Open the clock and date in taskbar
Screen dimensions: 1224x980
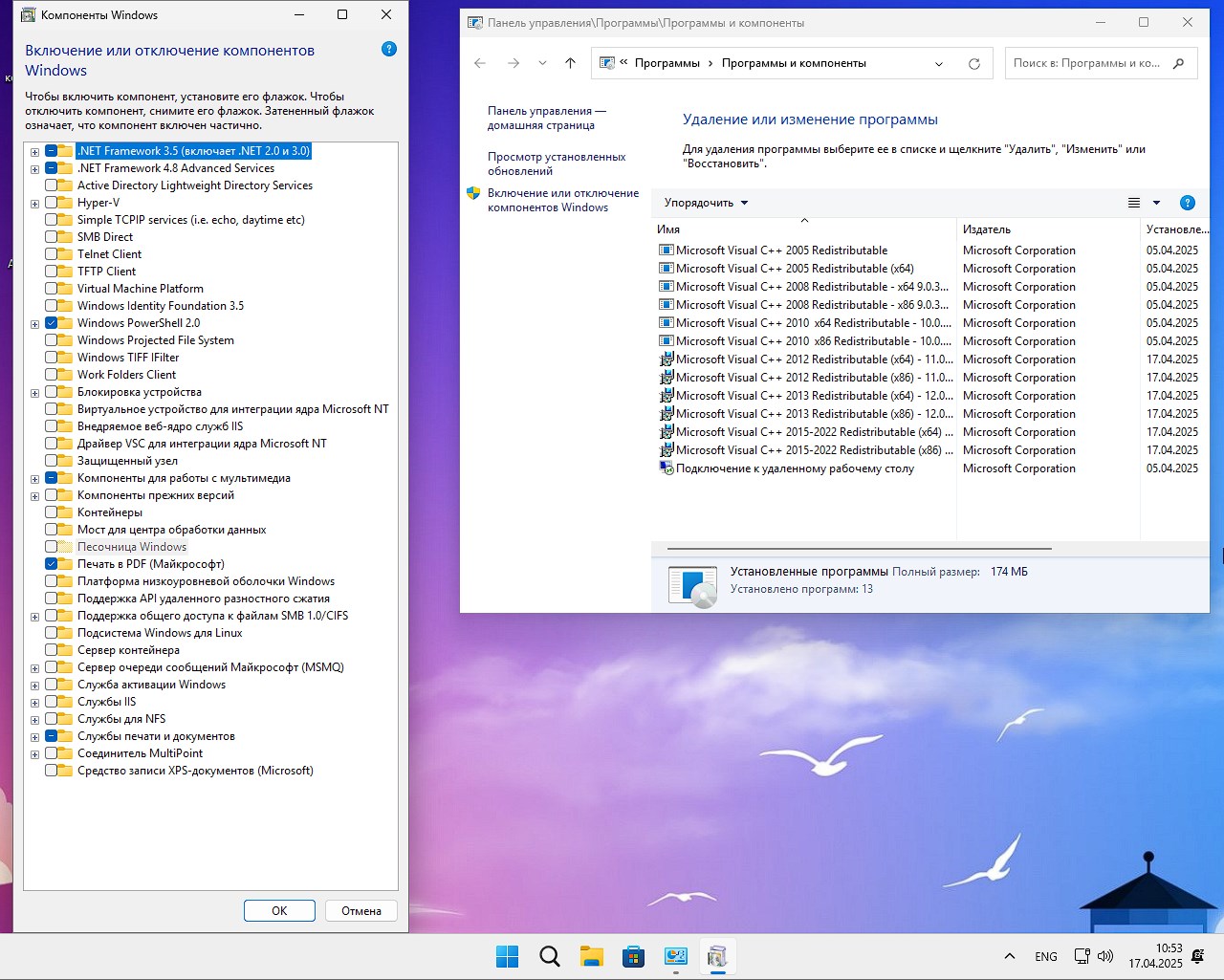point(1155,956)
